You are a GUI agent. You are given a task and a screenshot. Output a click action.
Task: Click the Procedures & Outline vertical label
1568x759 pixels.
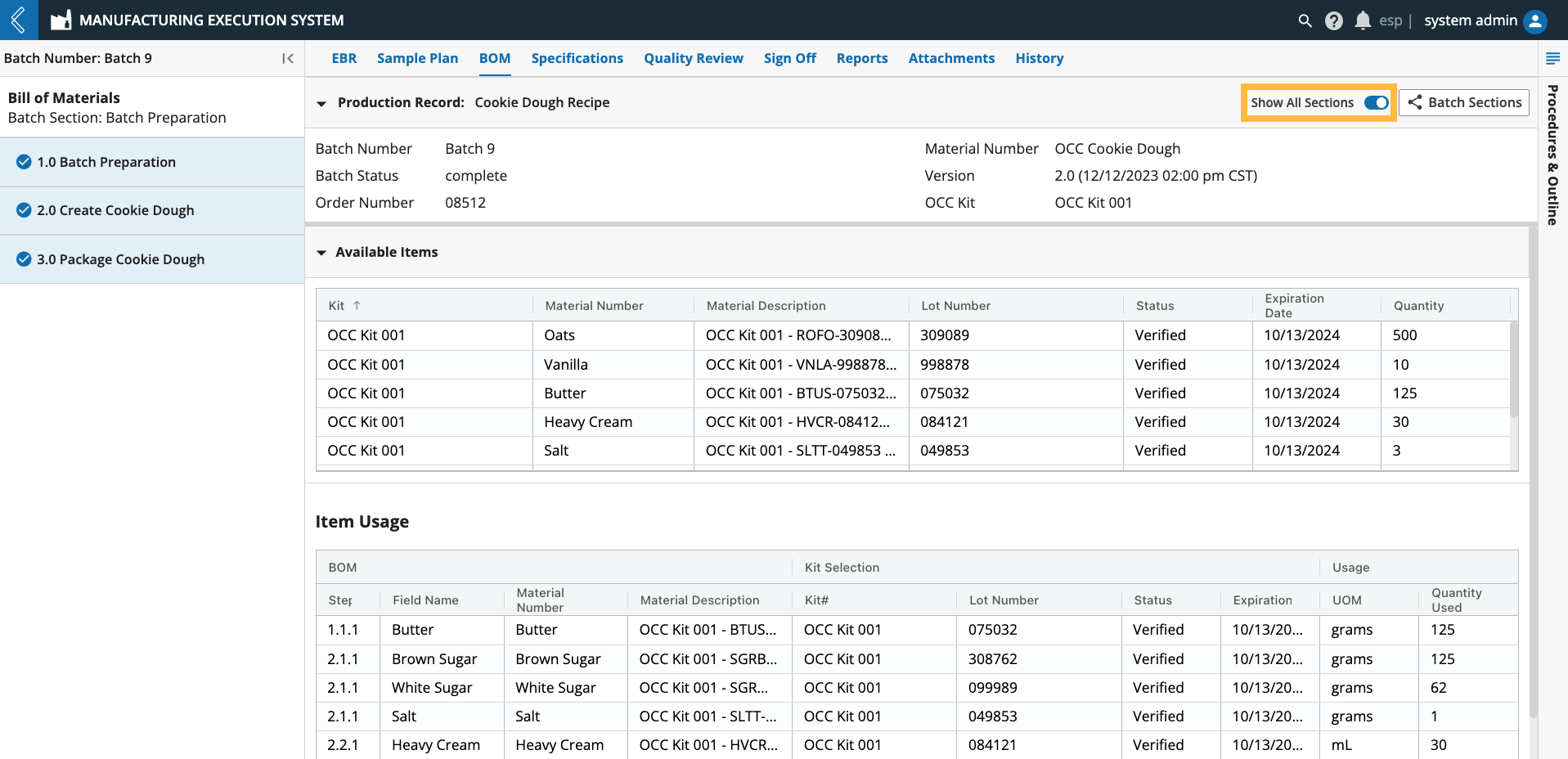[1552, 155]
